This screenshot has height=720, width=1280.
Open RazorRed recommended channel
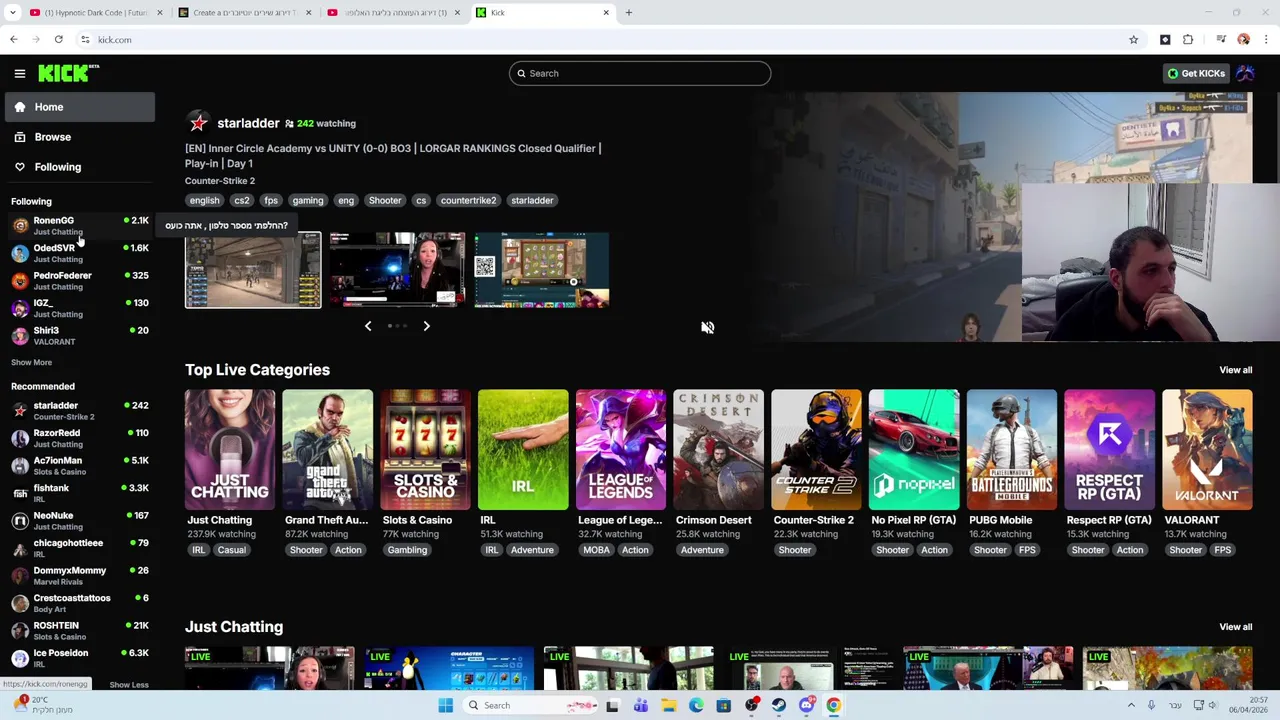(x=79, y=438)
